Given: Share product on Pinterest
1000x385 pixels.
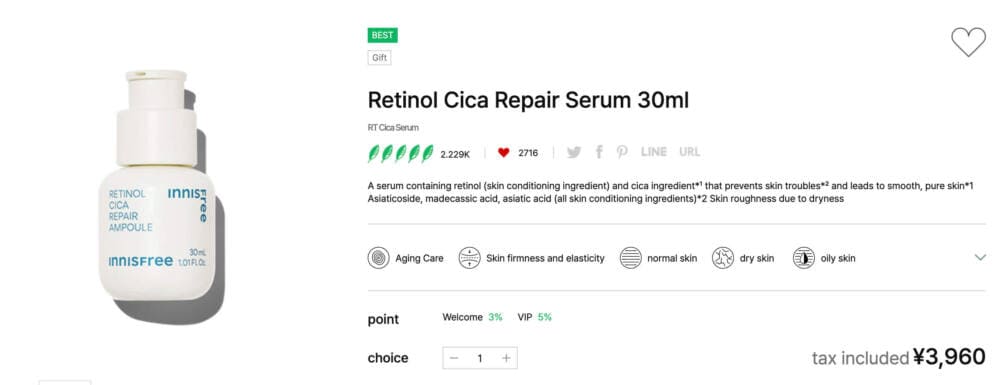Looking at the screenshot, I should pos(622,152).
